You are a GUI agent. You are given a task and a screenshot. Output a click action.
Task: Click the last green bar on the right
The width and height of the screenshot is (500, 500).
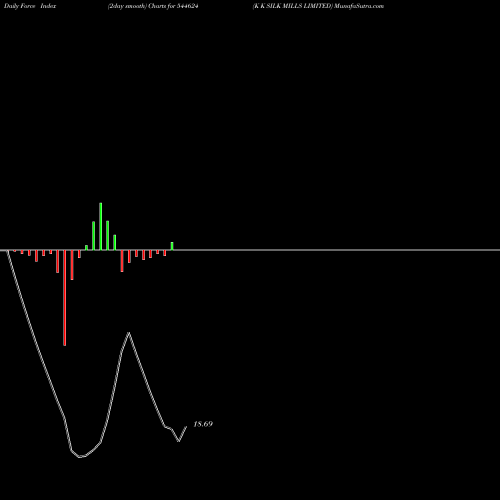(172, 246)
